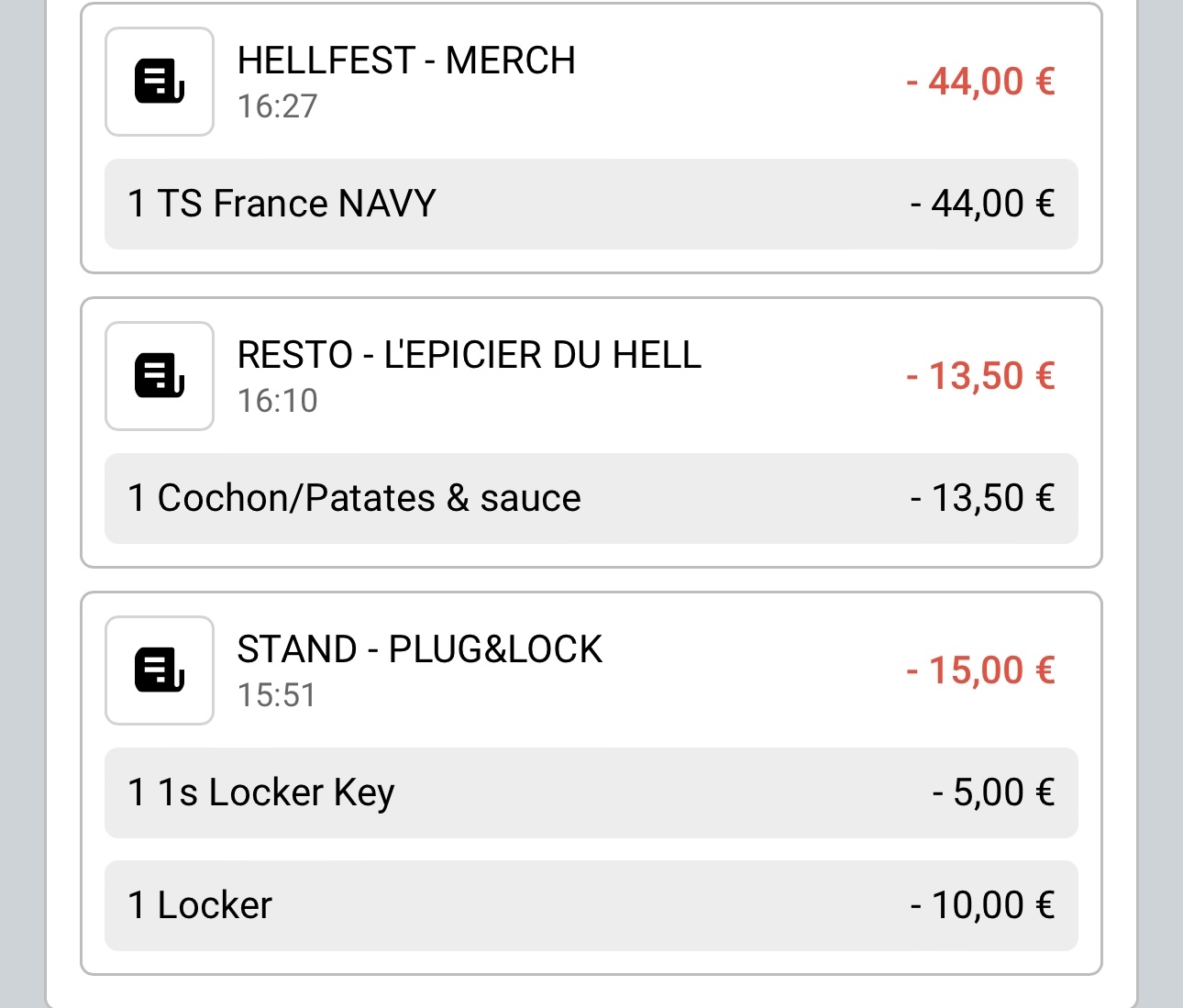
Task: Click the Locker line item priced -10,00 €
Action: click(x=591, y=905)
